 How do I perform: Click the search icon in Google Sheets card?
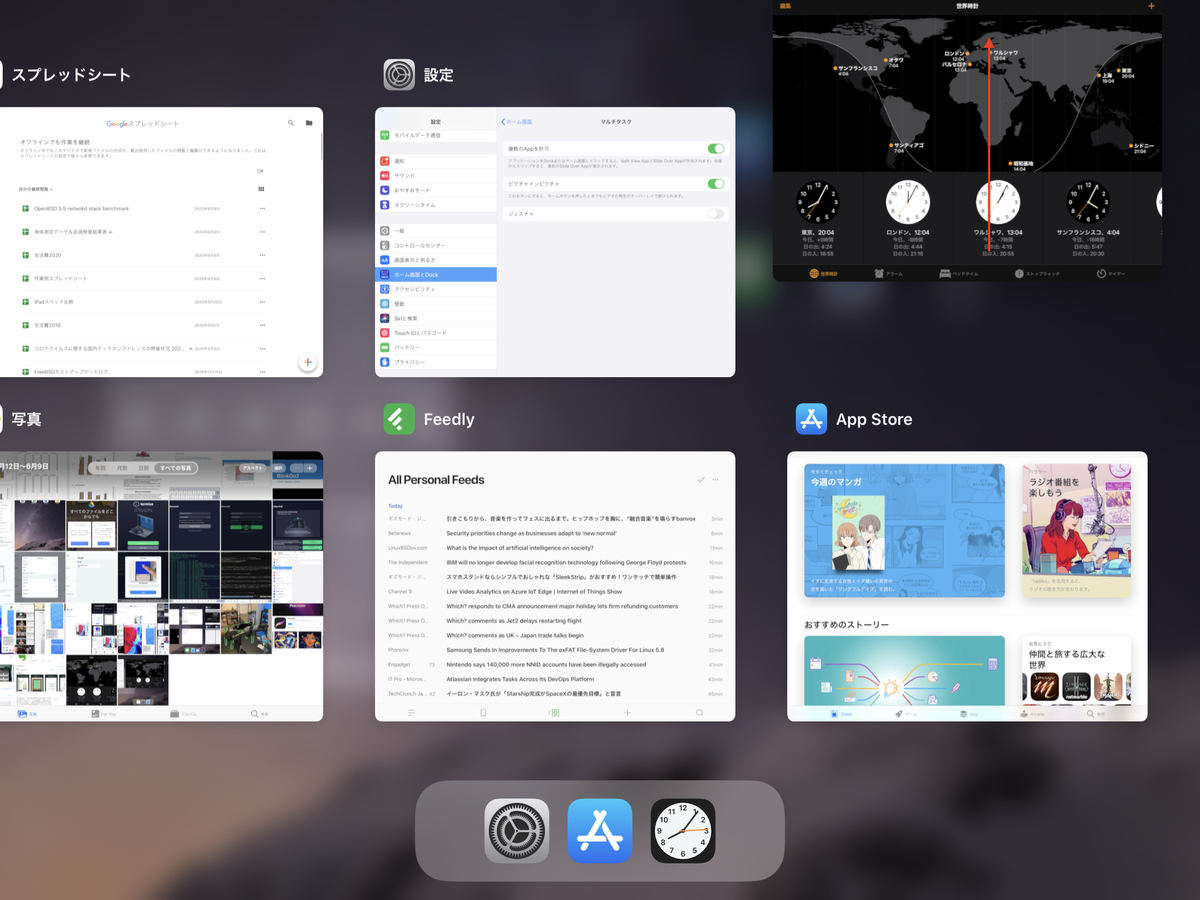(x=291, y=123)
